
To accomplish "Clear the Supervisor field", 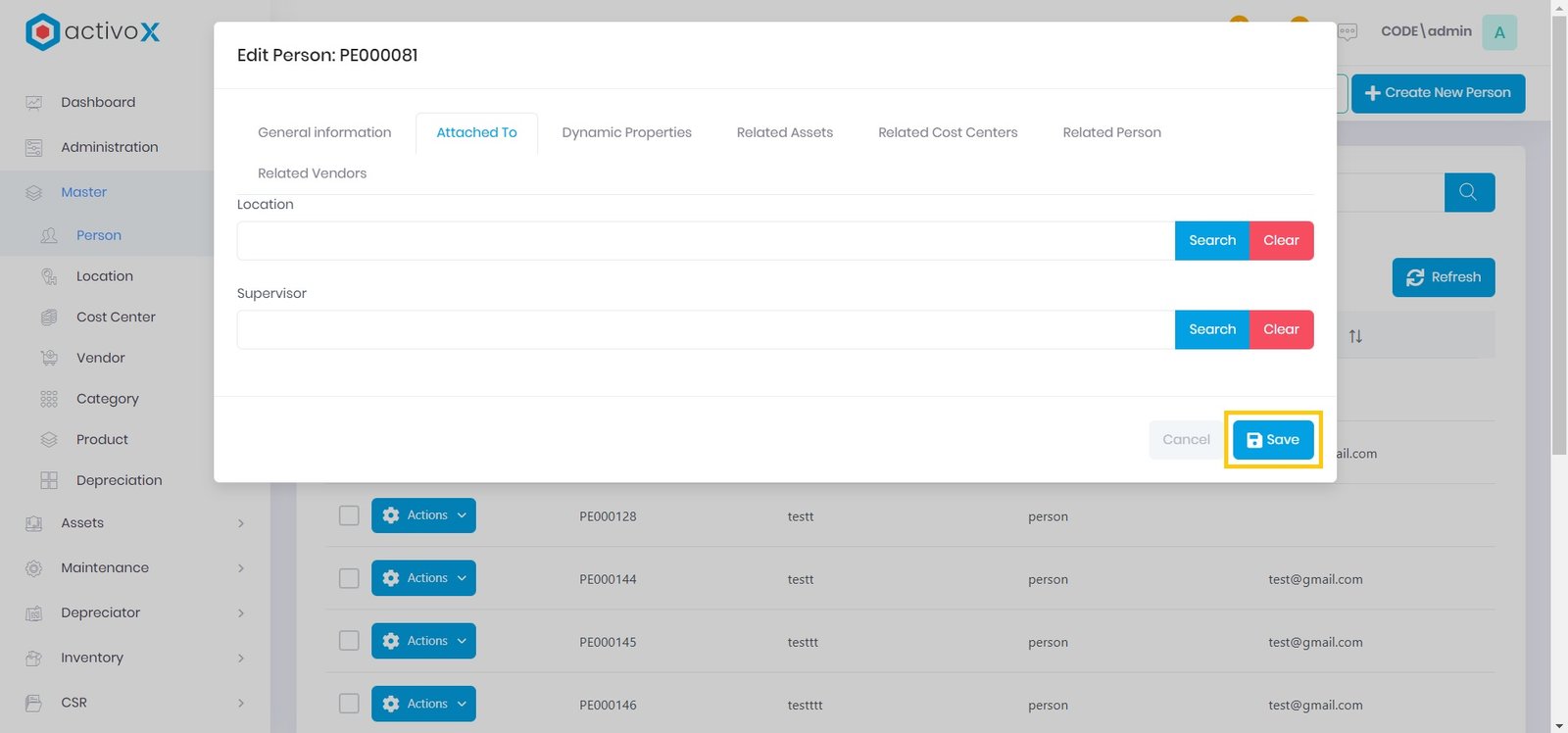I will click(1280, 329).
